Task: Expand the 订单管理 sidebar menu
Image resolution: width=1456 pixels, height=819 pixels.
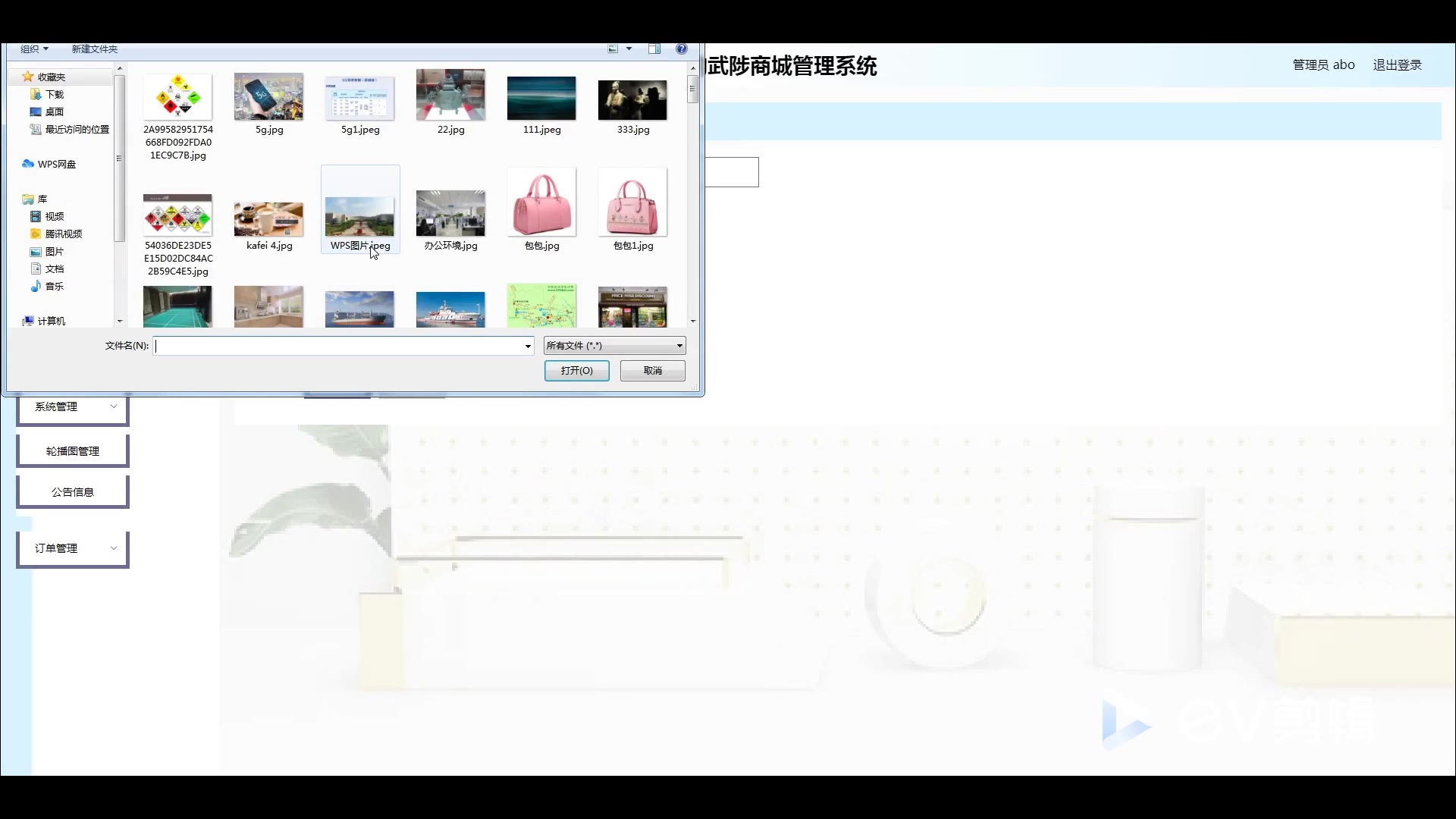Action: (73, 548)
